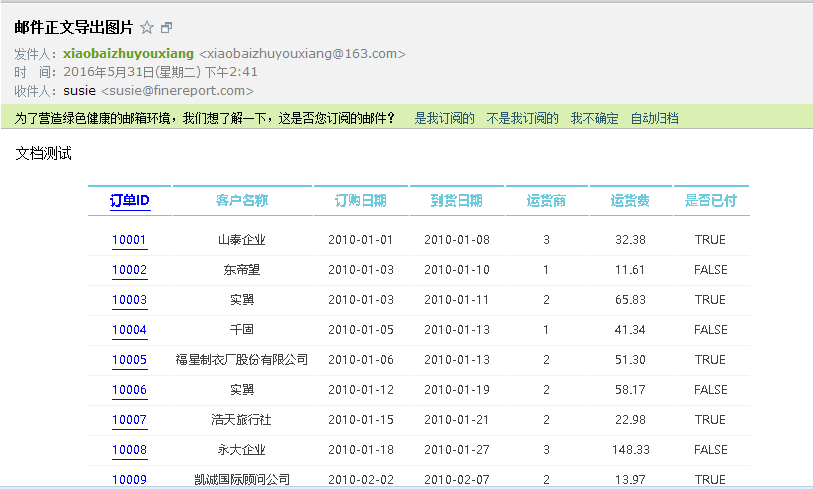Click 是否已付 column header
The height and width of the screenshot is (489, 813).
[711, 201]
